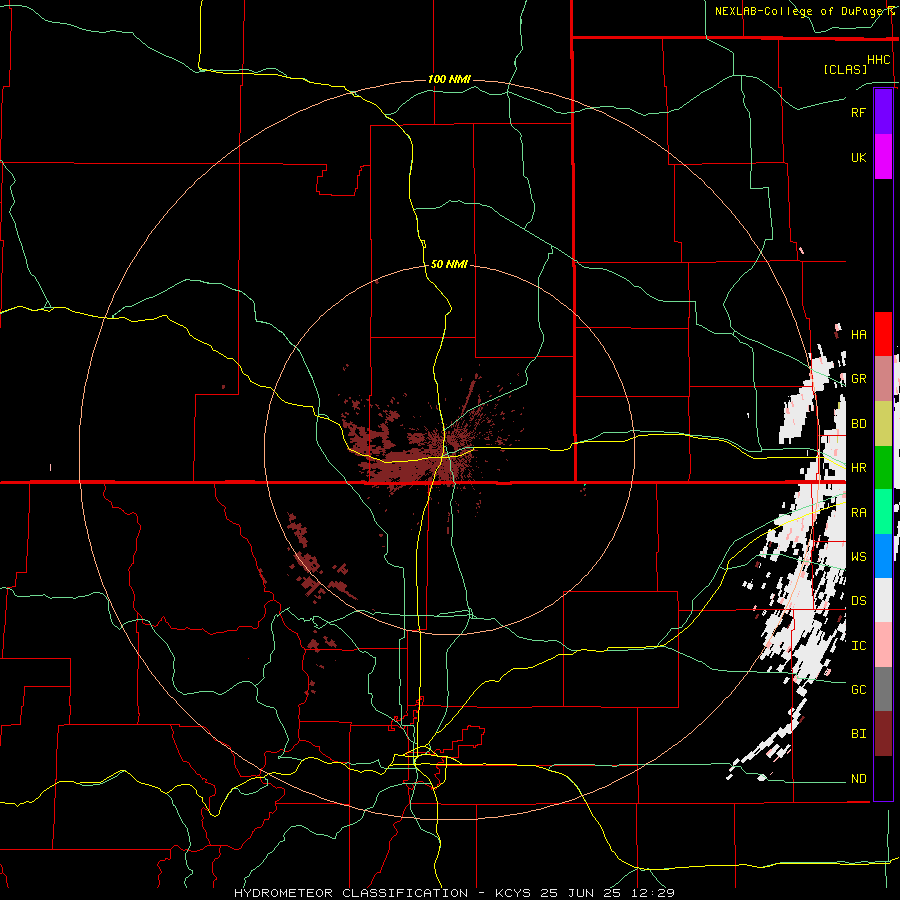This screenshot has height=900, width=900.
Task: Click the 'UK' legend label
Action: click(858, 158)
